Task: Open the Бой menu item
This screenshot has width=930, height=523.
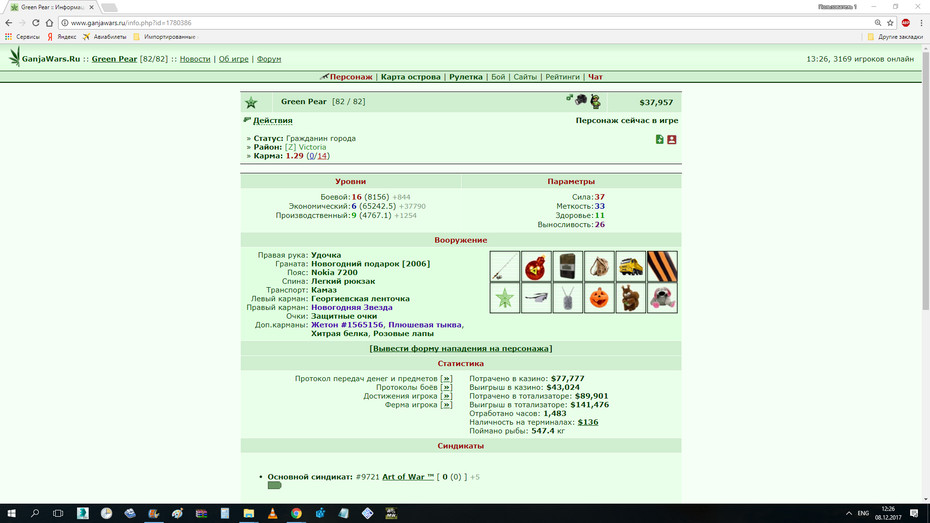Action: tap(498, 77)
